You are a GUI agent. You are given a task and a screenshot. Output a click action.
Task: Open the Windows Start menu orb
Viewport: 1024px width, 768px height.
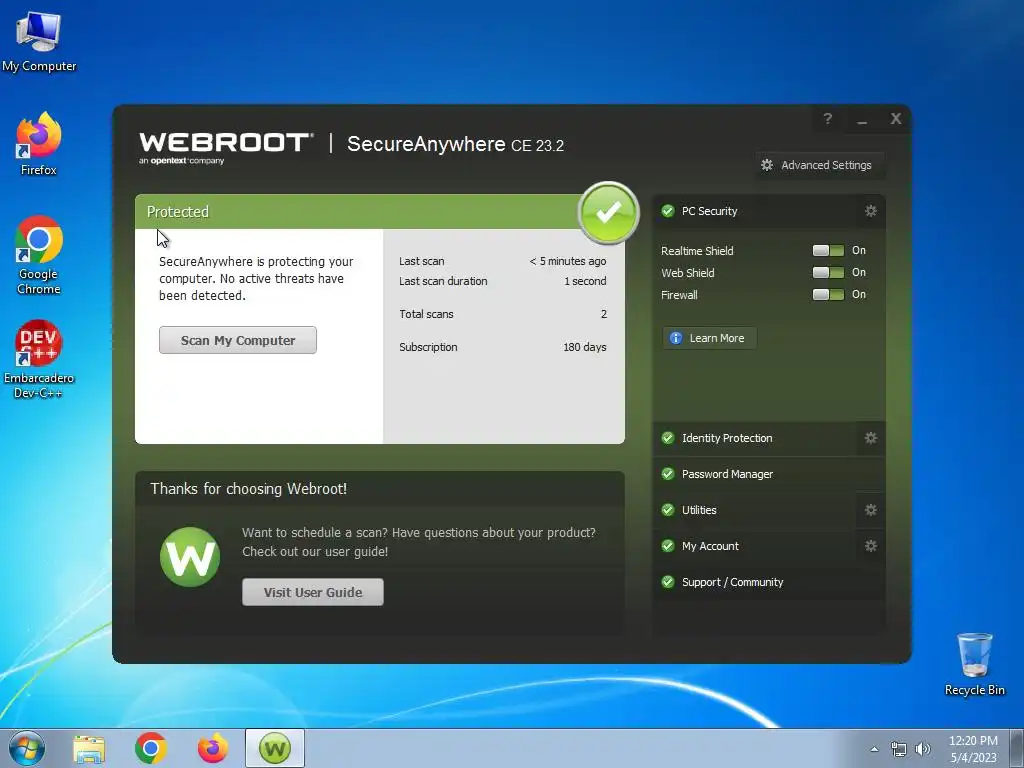(27, 748)
